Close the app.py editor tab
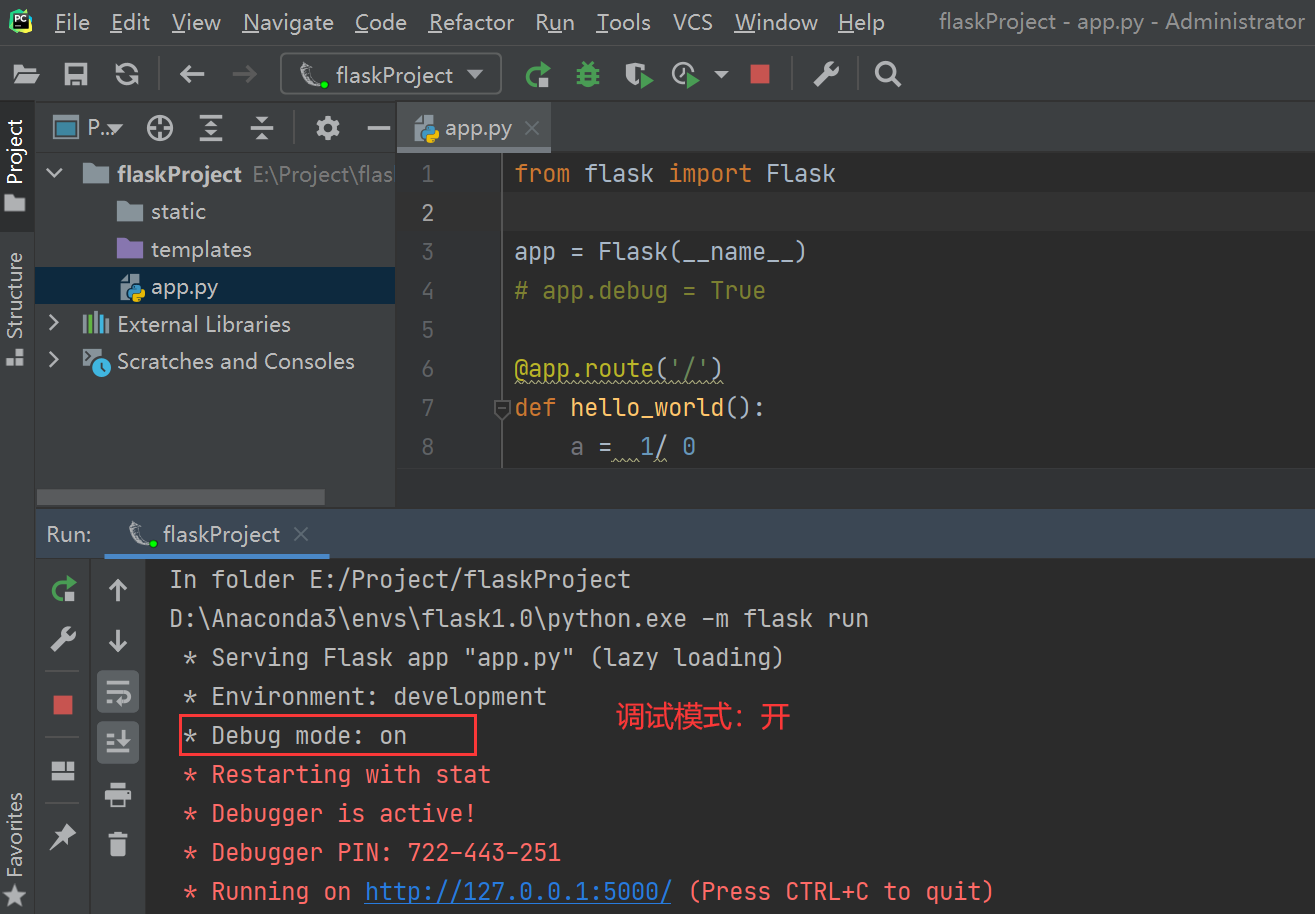The height and width of the screenshot is (914, 1315). (532, 128)
